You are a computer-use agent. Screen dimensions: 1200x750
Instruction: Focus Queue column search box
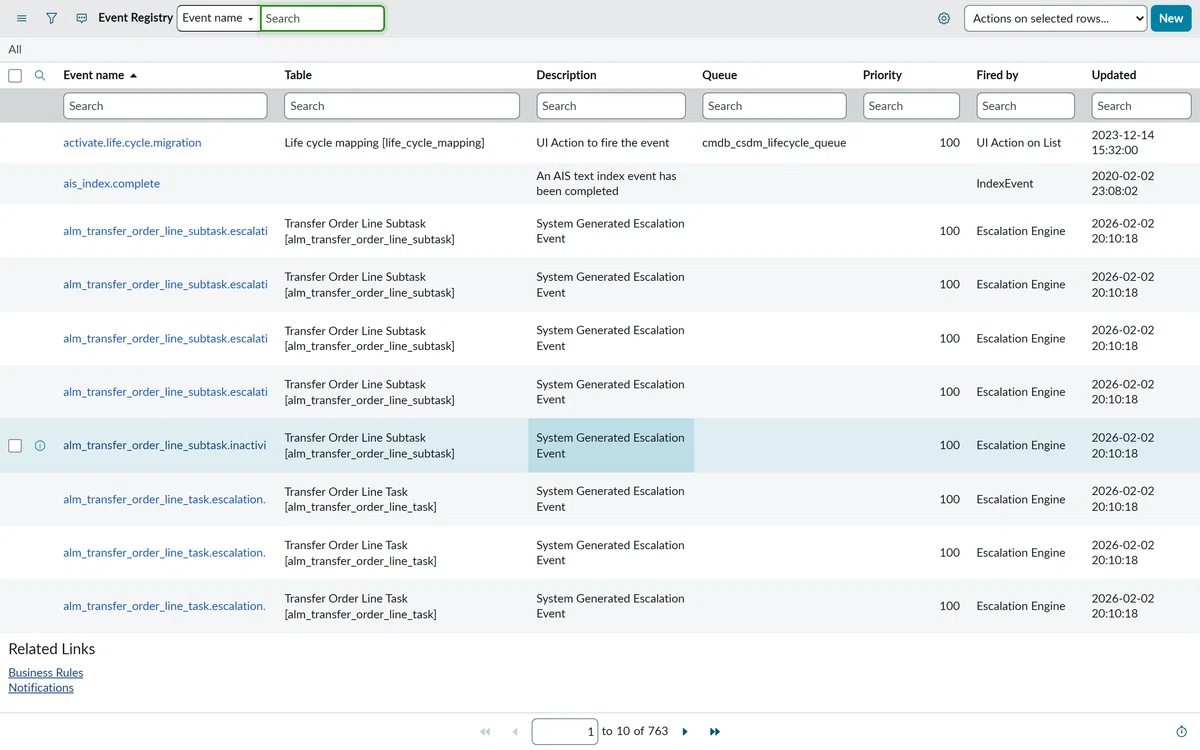pos(774,106)
